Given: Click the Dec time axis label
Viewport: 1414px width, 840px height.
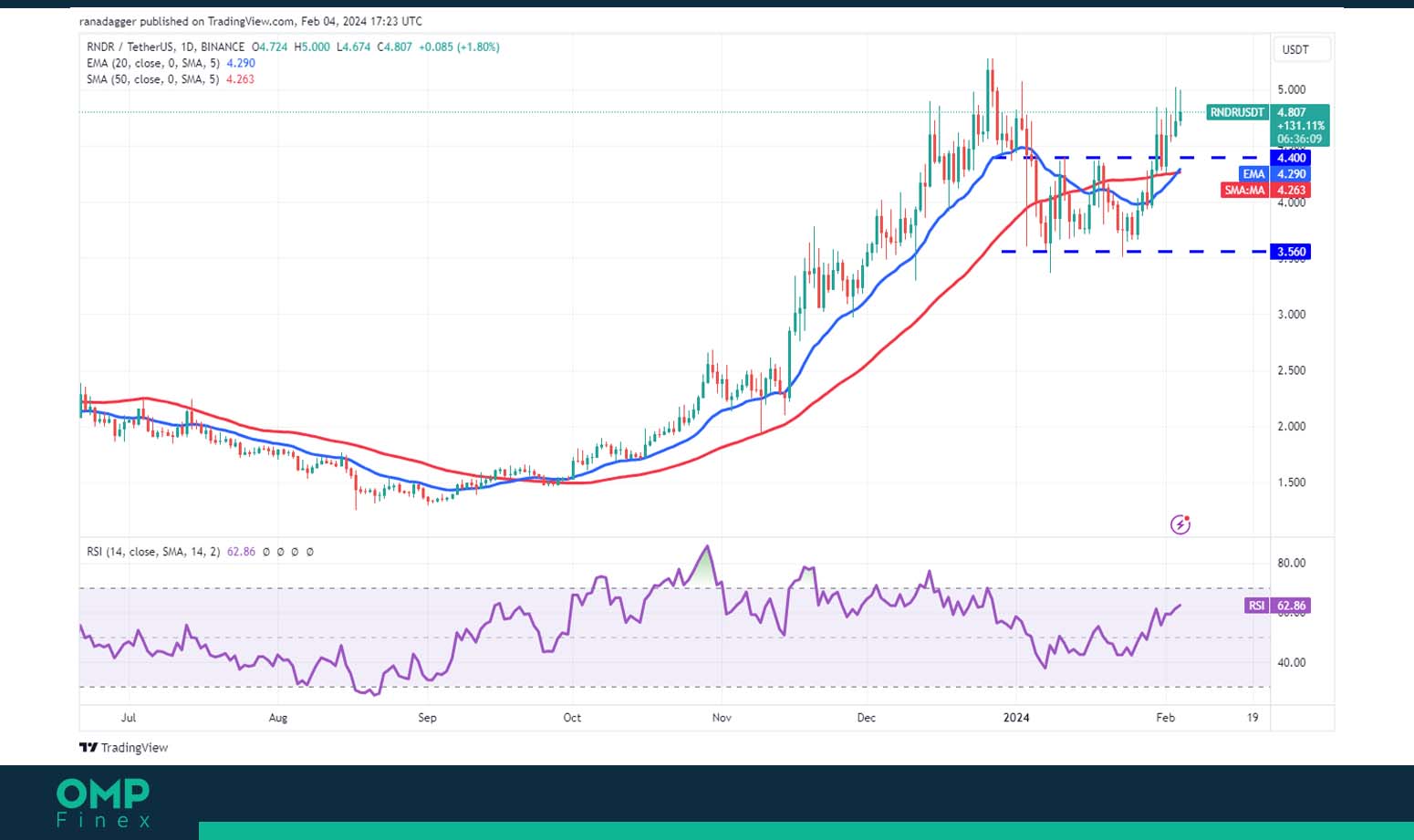Looking at the screenshot, I should click(867, 718).
